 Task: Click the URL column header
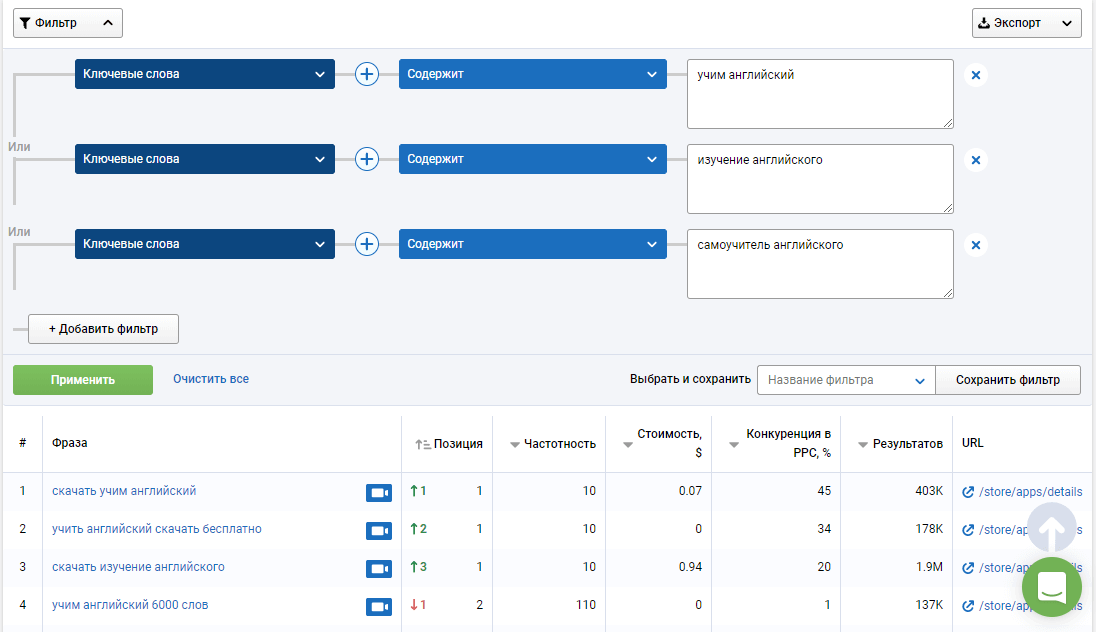[972, 443]
